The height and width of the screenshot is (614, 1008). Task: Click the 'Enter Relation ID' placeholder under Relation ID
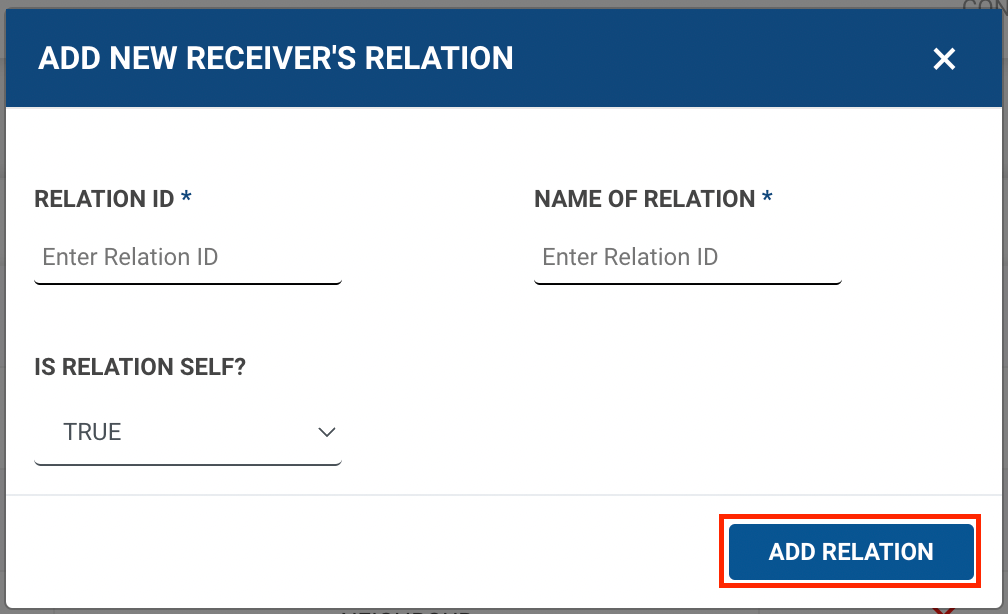[130, 258]
